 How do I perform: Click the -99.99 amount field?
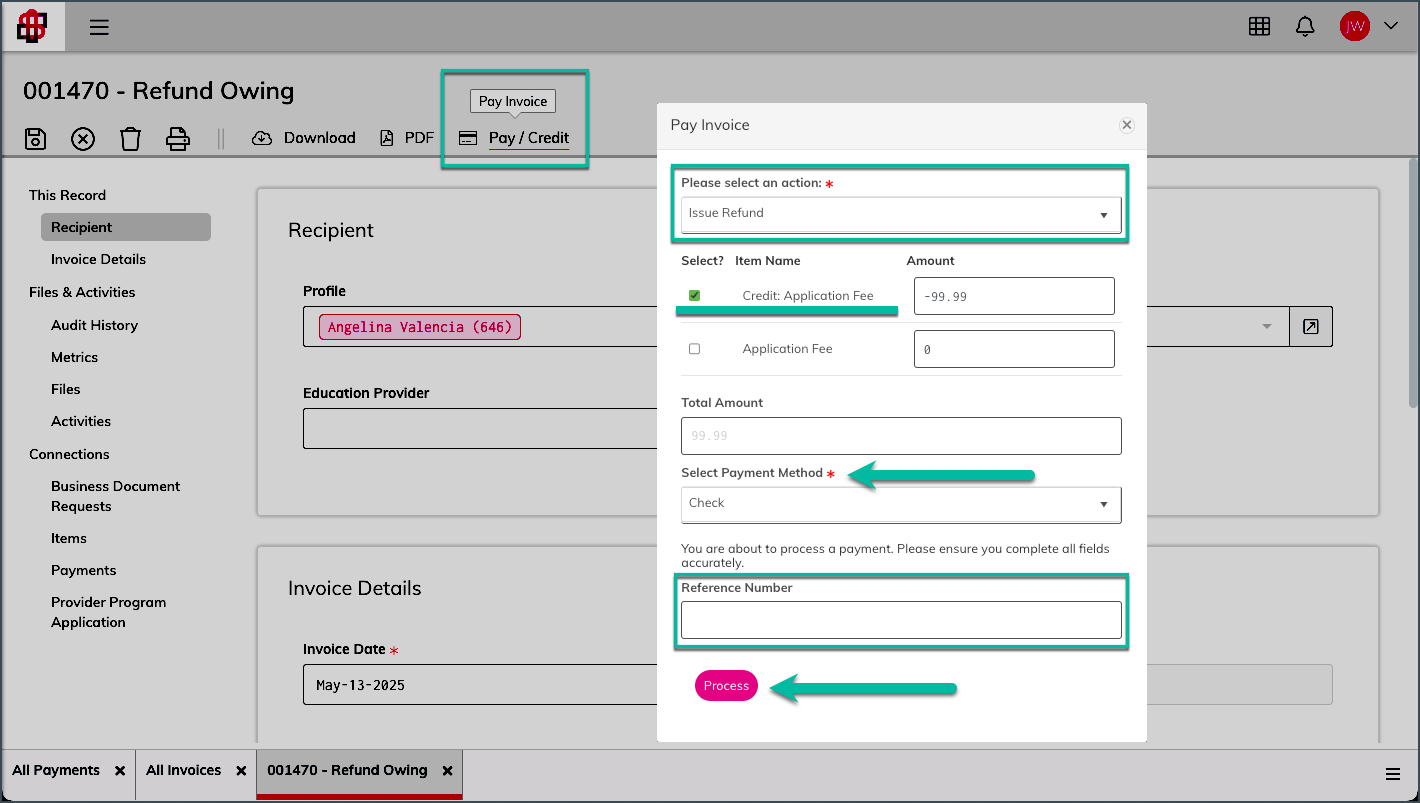(1014, 296)
